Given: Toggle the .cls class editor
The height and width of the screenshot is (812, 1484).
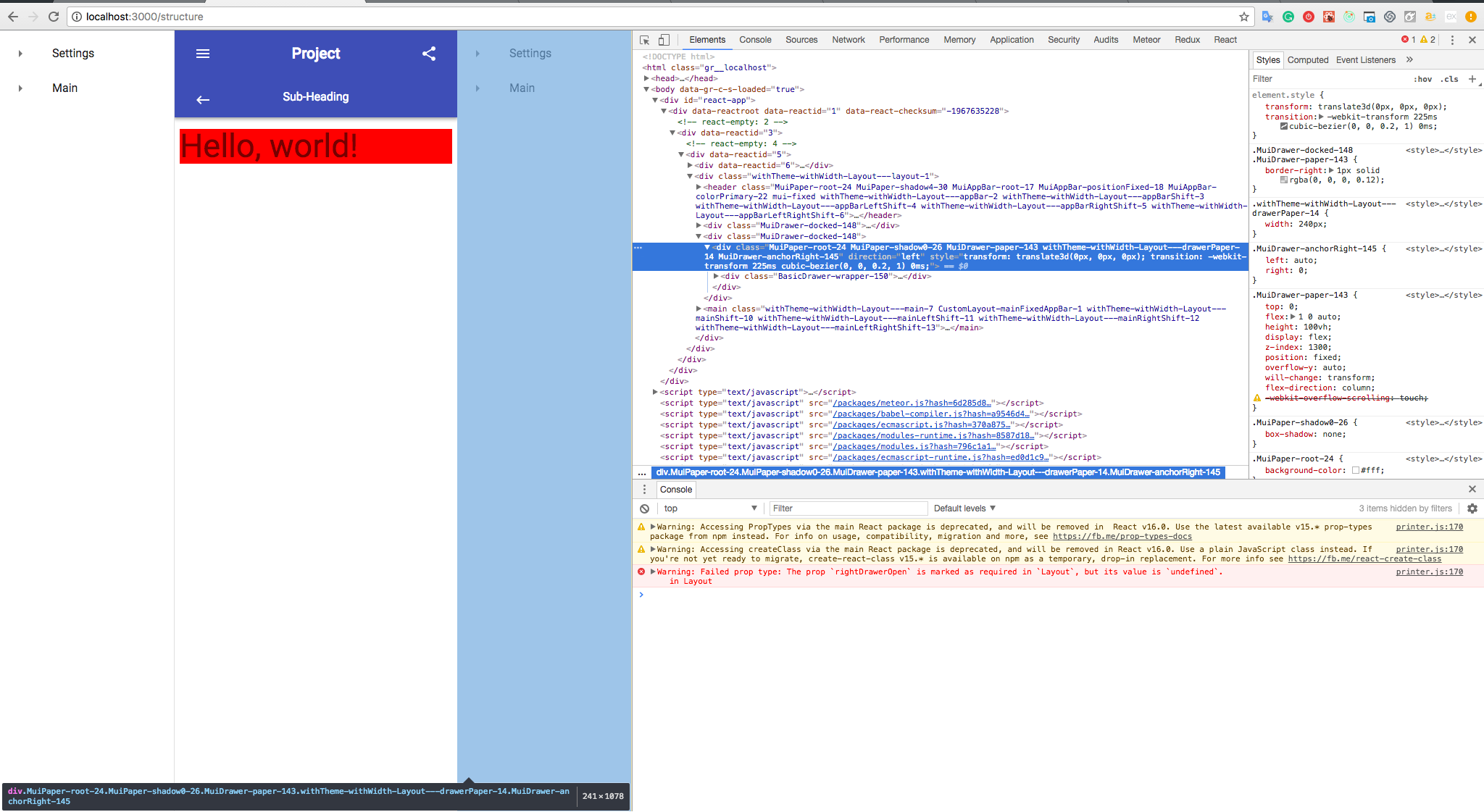Looking at the screenshot, I should (x=1449, y=79).
